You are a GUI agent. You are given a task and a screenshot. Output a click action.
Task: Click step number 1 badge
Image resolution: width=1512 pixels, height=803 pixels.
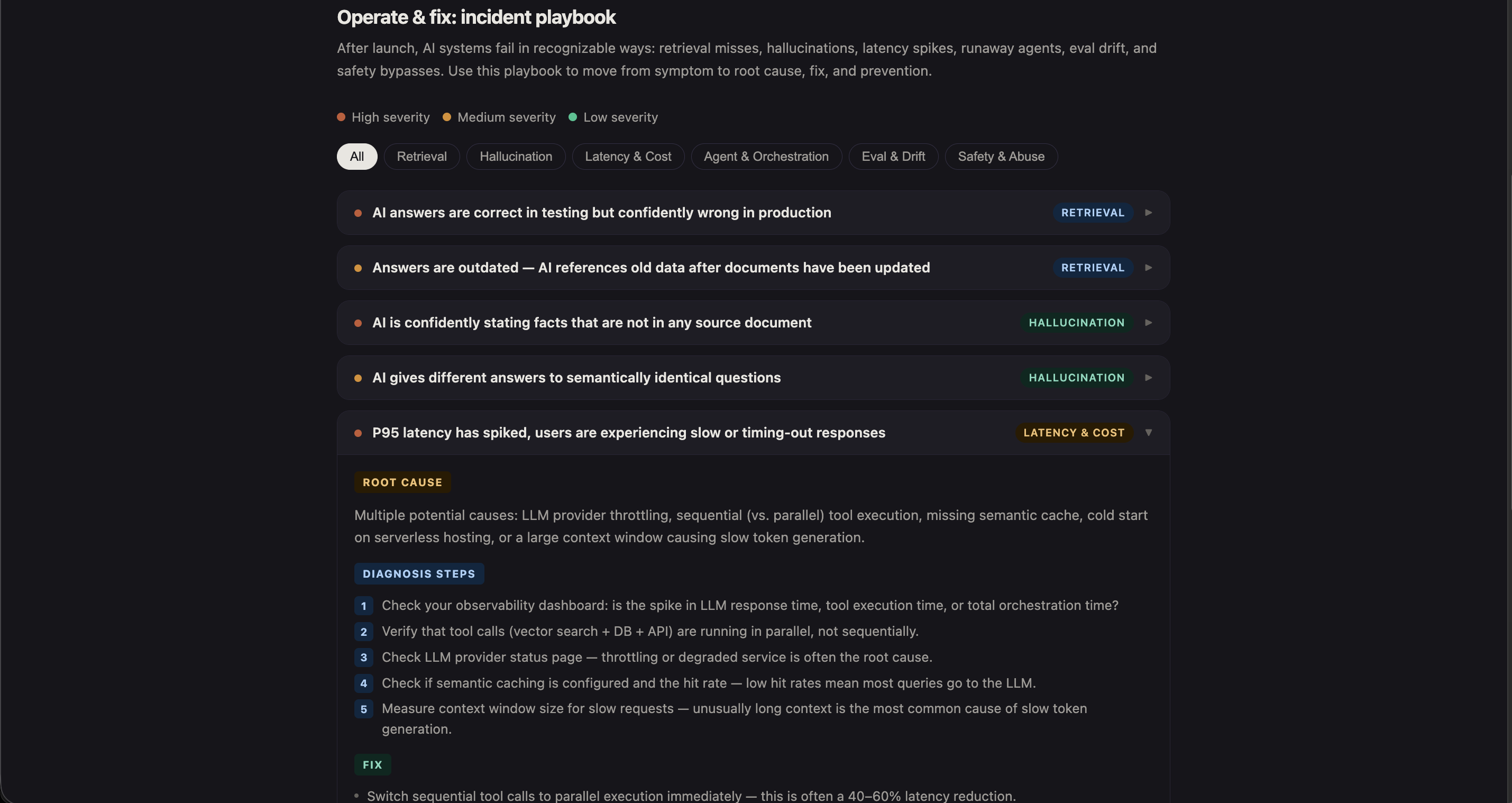tap(364, 606)
